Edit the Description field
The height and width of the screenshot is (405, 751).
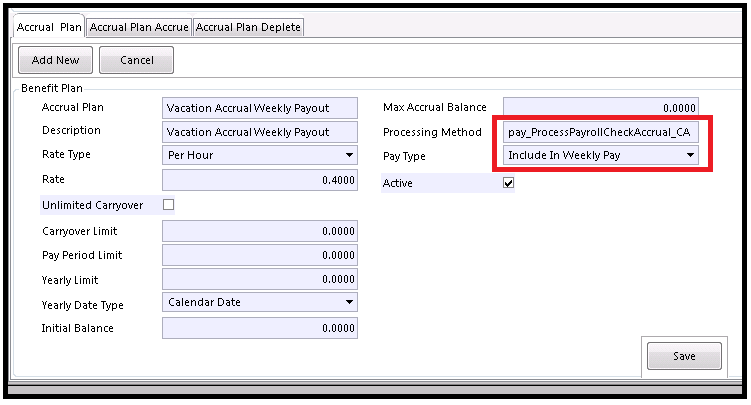coord(260,132)
